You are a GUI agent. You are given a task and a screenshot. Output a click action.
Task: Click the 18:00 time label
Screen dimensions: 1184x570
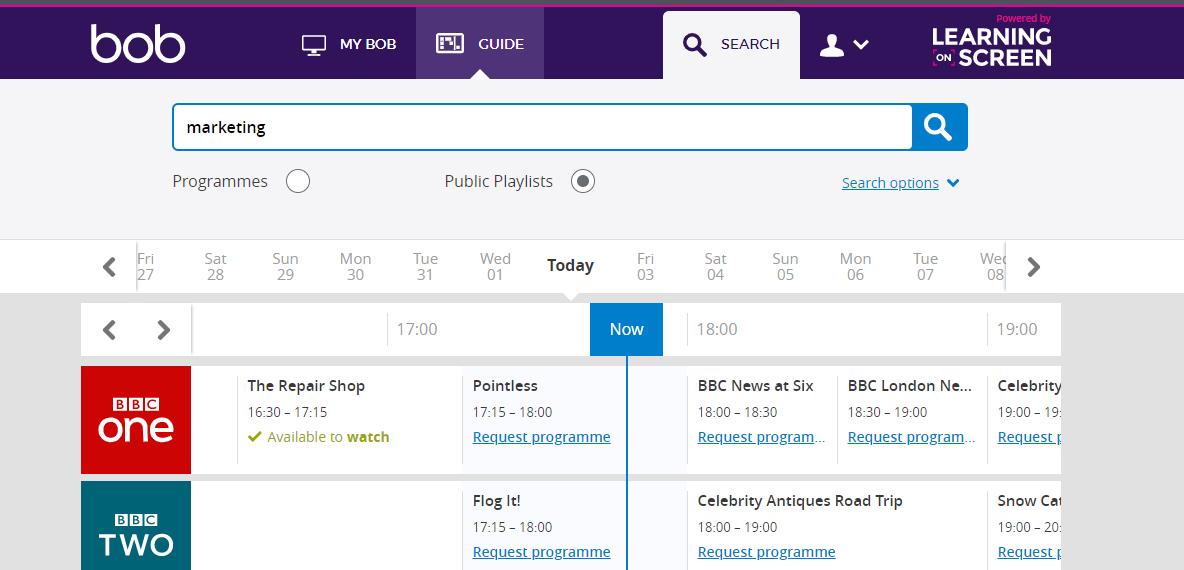[x=717, y=329]
